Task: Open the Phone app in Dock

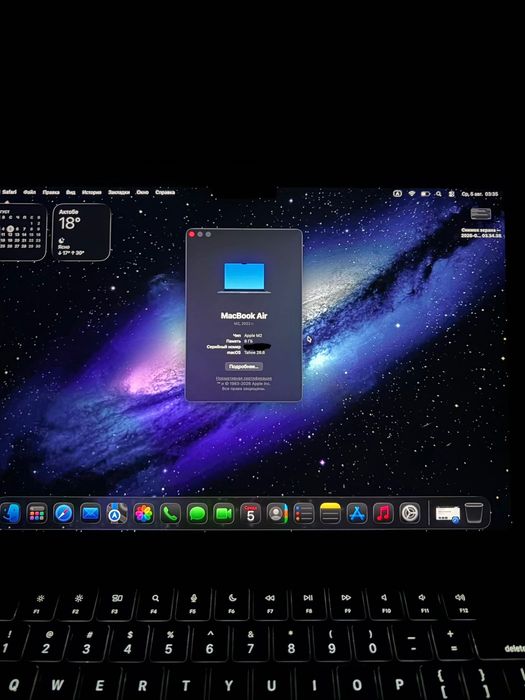Action: (x=170, y=514)
